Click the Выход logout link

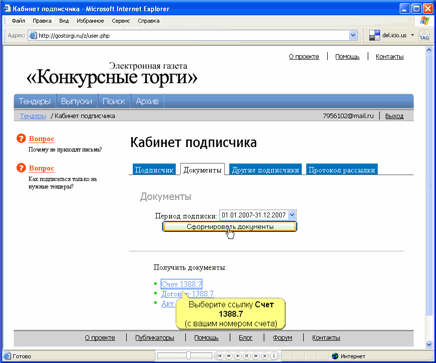394,116
